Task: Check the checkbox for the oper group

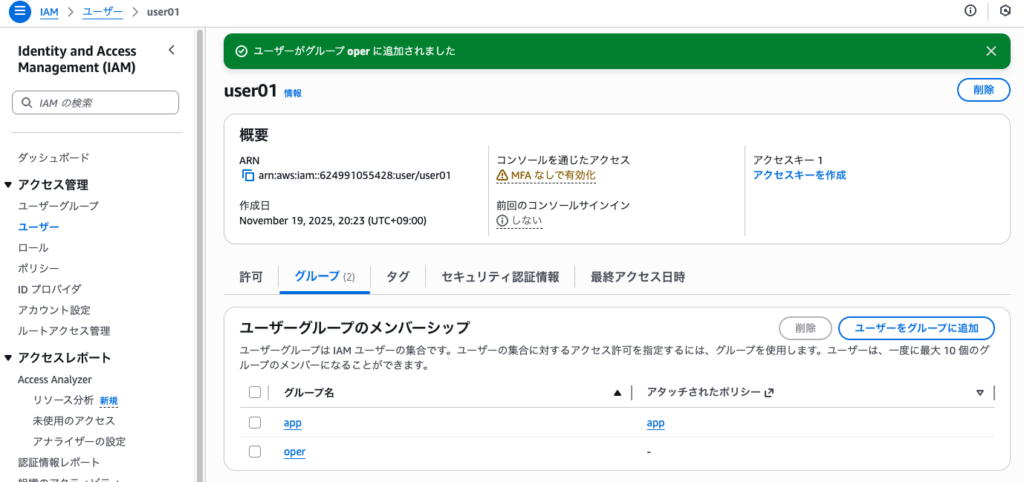Action: pos(255,452)
